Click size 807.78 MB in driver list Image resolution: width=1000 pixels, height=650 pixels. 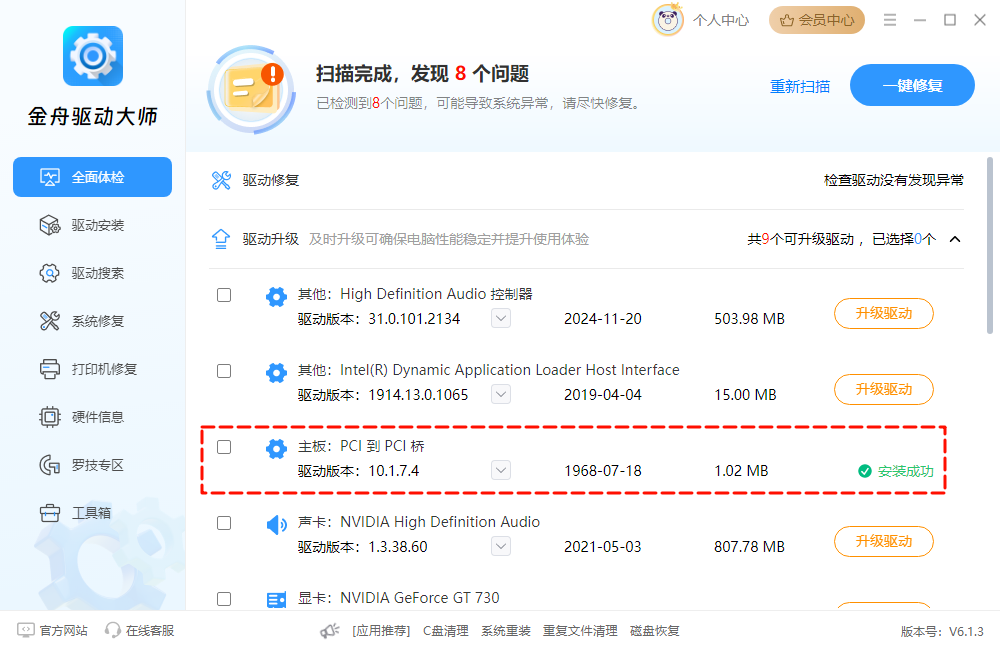(749, 547)
